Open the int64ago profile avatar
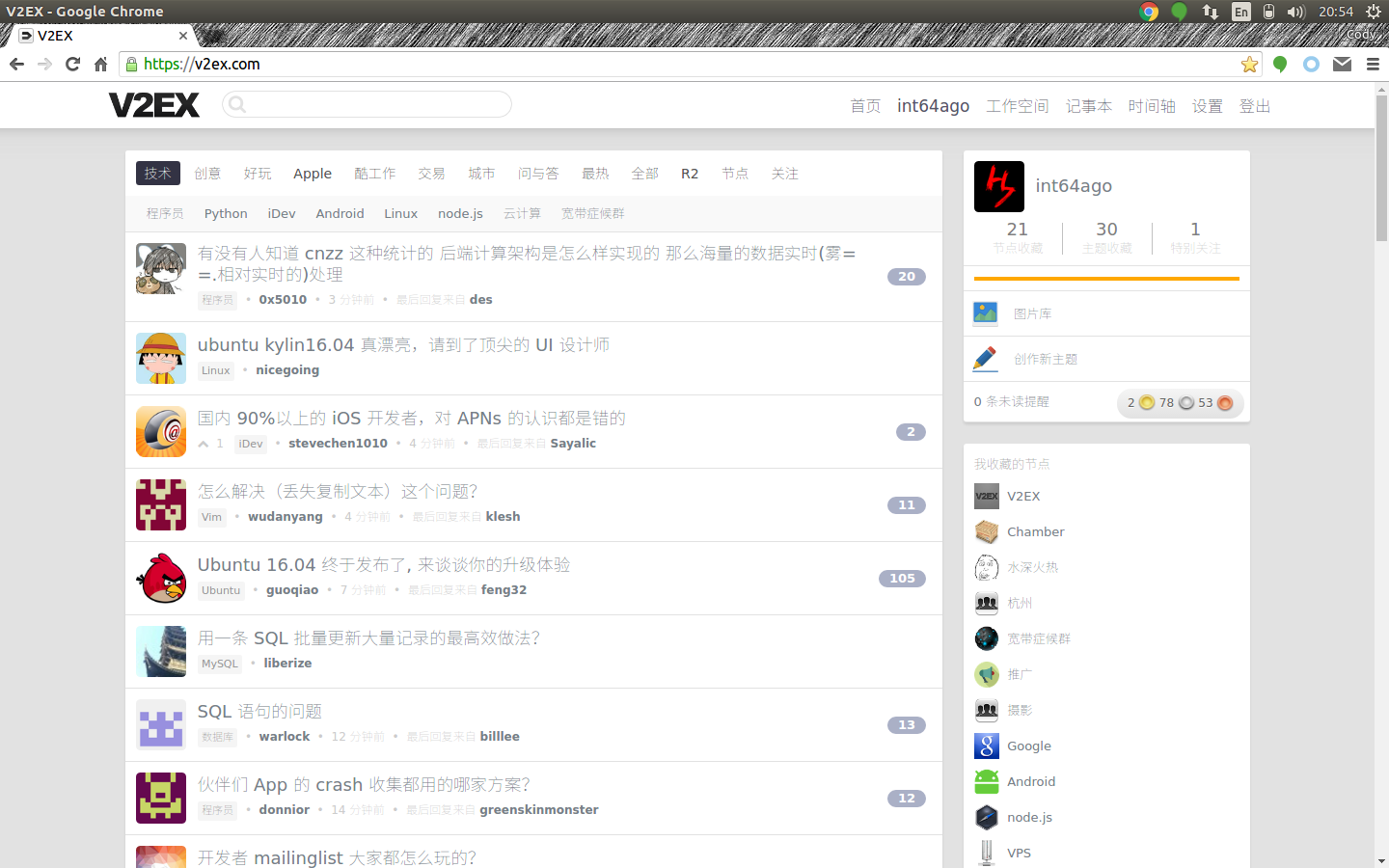Screen dimensions: 1389x868 click(999, 186)
